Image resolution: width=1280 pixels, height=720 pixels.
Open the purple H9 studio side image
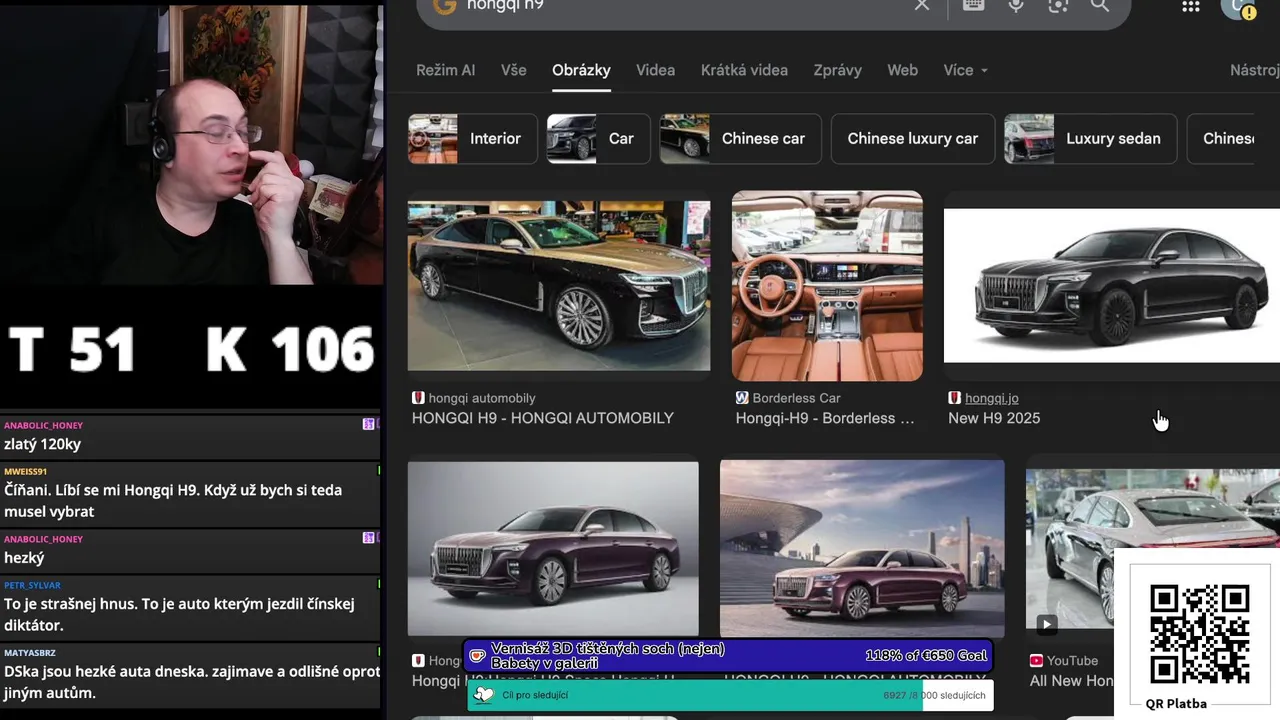coord(553,548)
